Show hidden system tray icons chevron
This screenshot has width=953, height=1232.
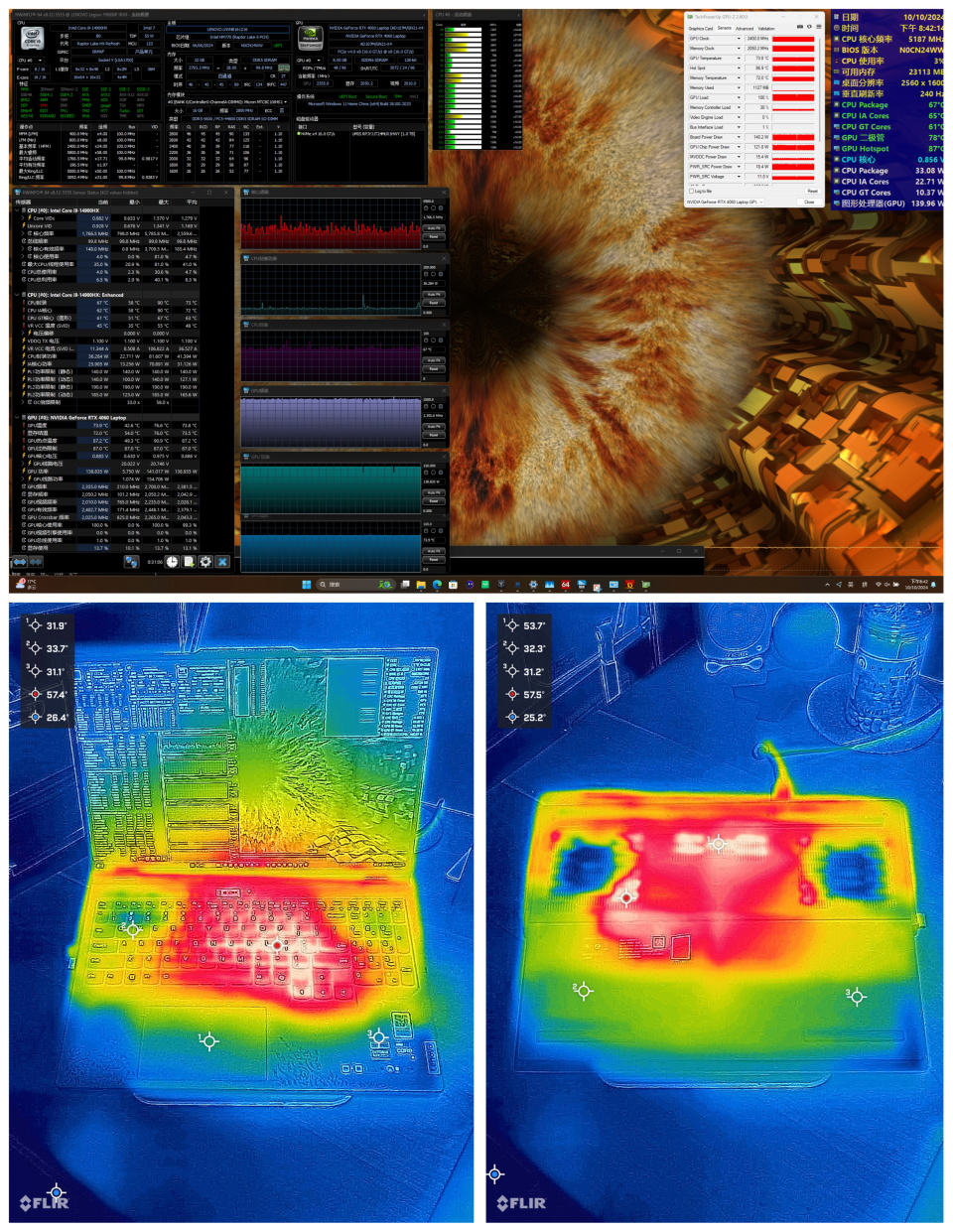click(827, 585)
